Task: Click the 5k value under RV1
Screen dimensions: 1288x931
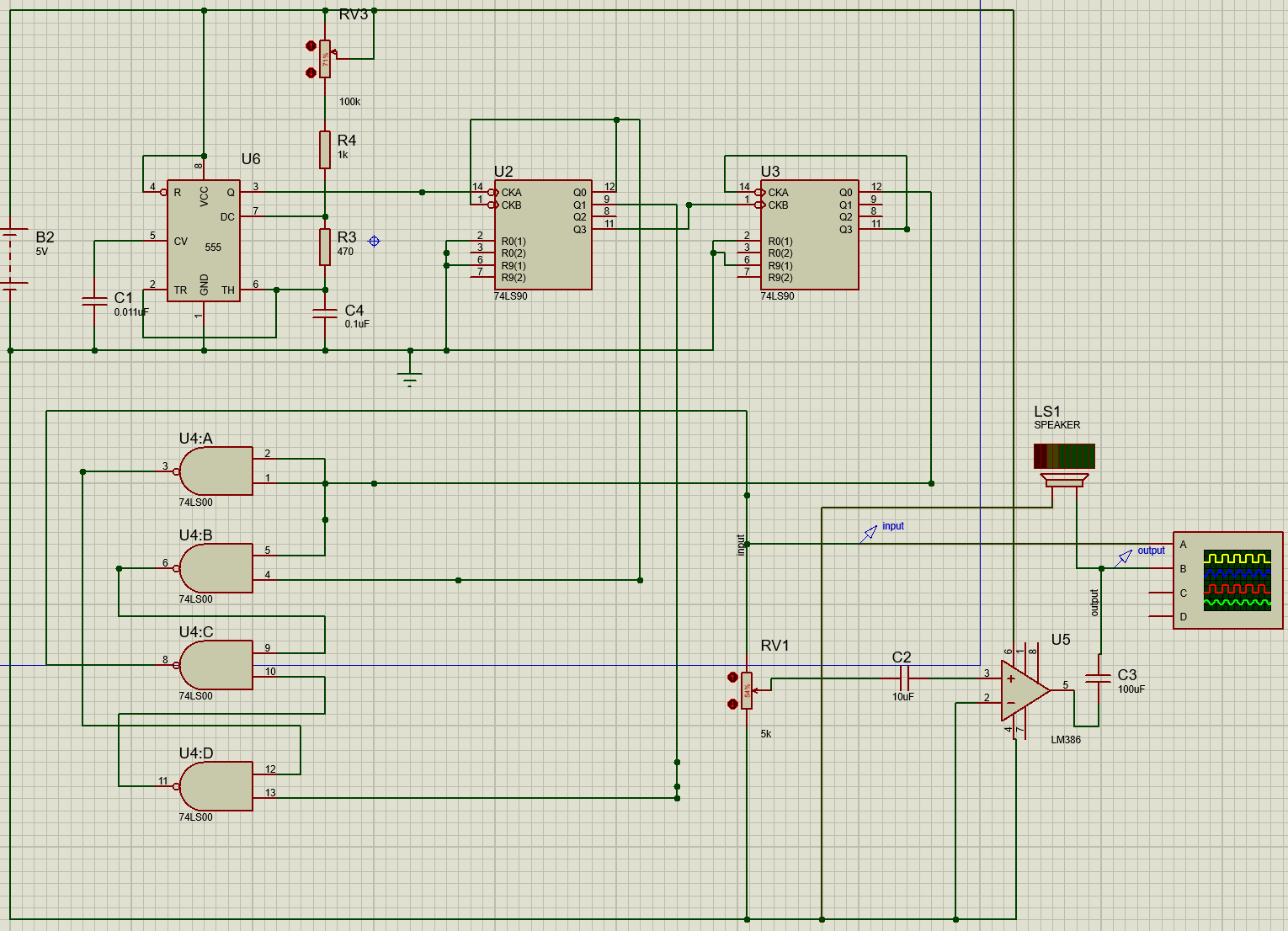Action: [x=766, y=734]
